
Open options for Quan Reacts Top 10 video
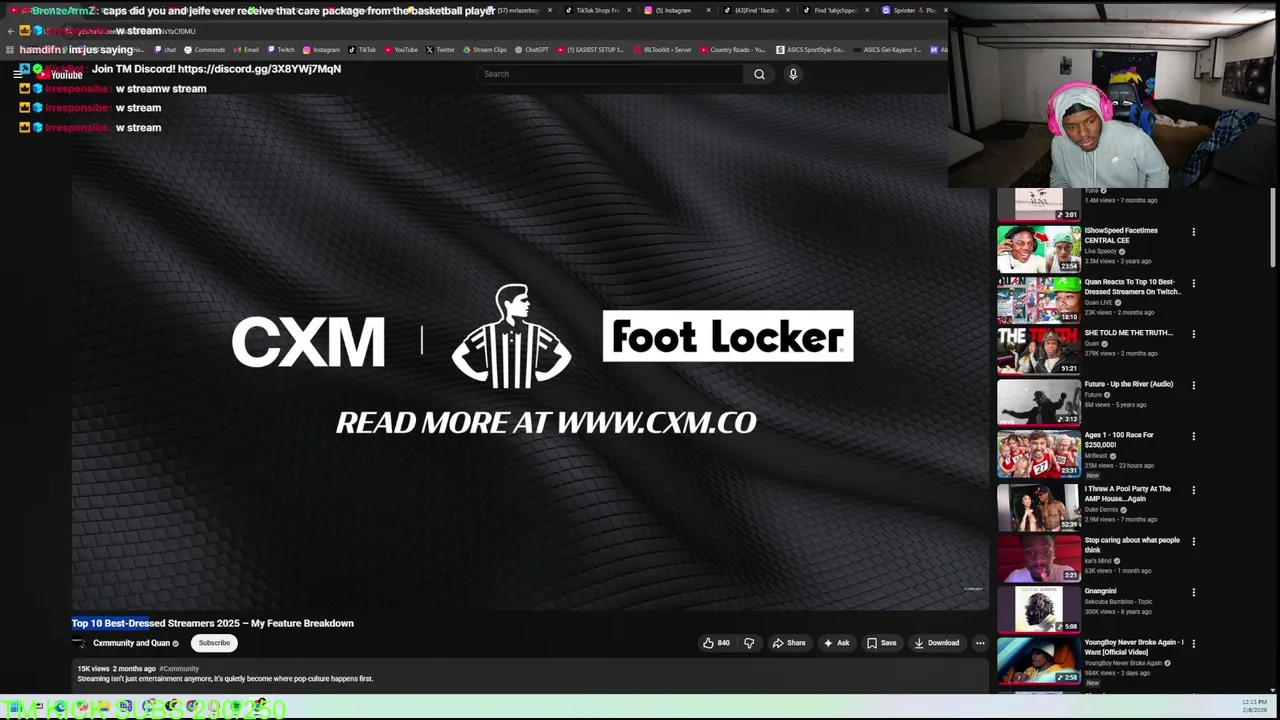(1193, 283)
